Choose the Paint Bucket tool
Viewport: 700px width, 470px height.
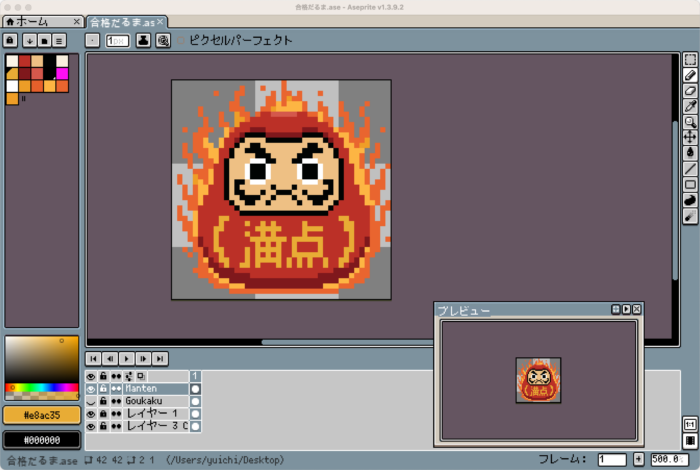click(690, 152)
